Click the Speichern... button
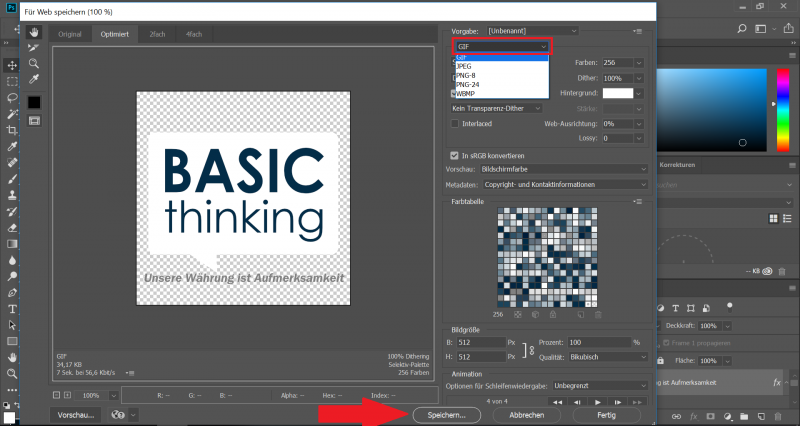 click(446, 415)
